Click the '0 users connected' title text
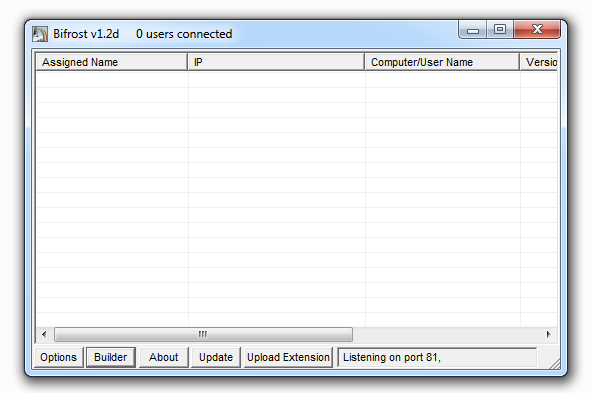The height and width of the screenshot is (393, 592). point(184,34)
